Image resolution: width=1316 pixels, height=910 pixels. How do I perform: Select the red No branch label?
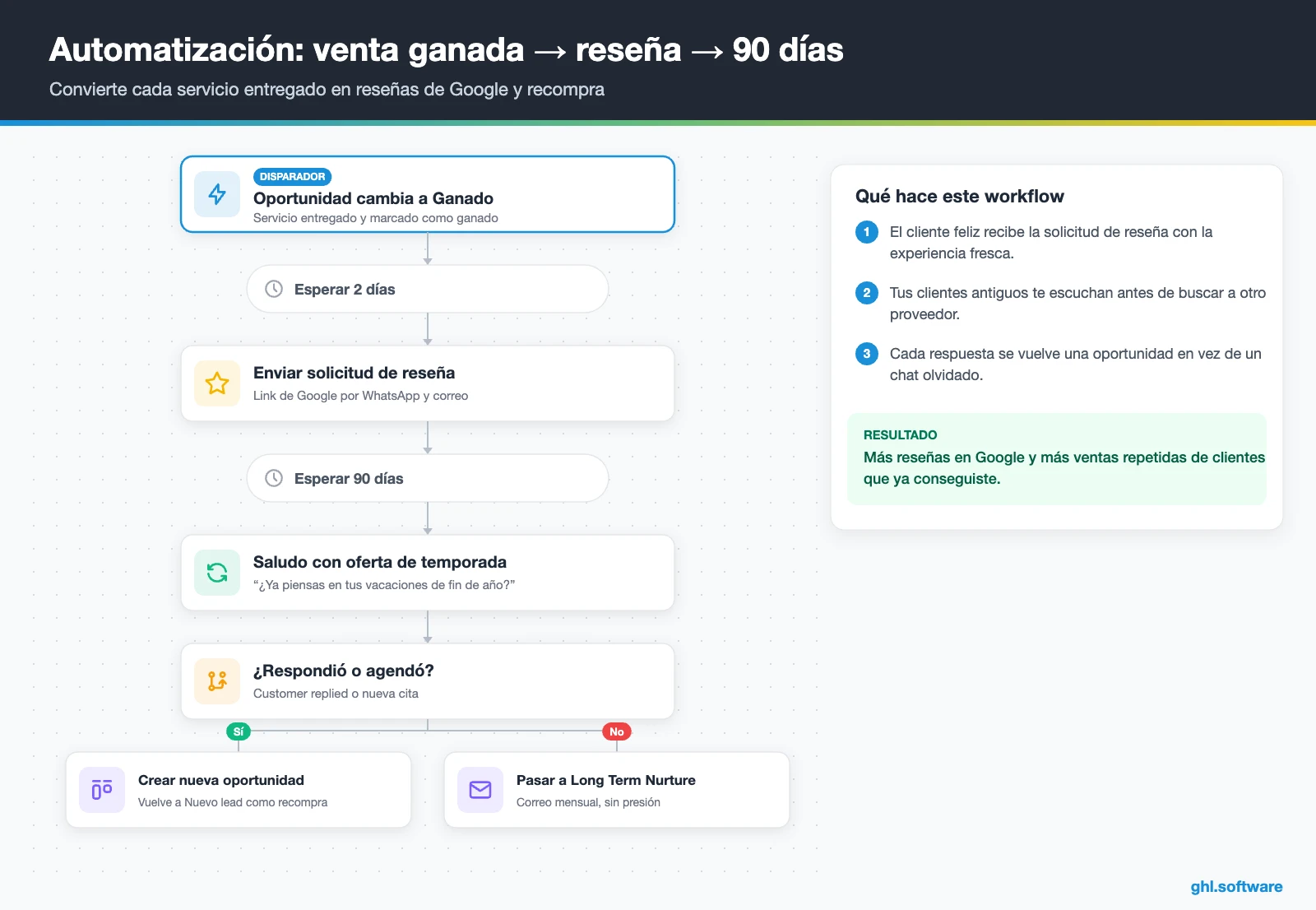click(x=617, y=731)
